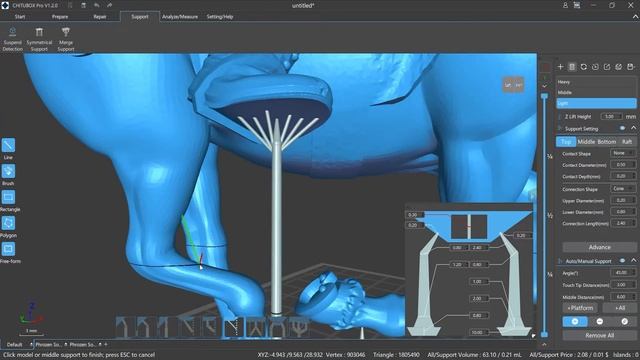Screen dimensions: 640x360
Task: Click the chevron below the layer slider
Action: (544, 345)
